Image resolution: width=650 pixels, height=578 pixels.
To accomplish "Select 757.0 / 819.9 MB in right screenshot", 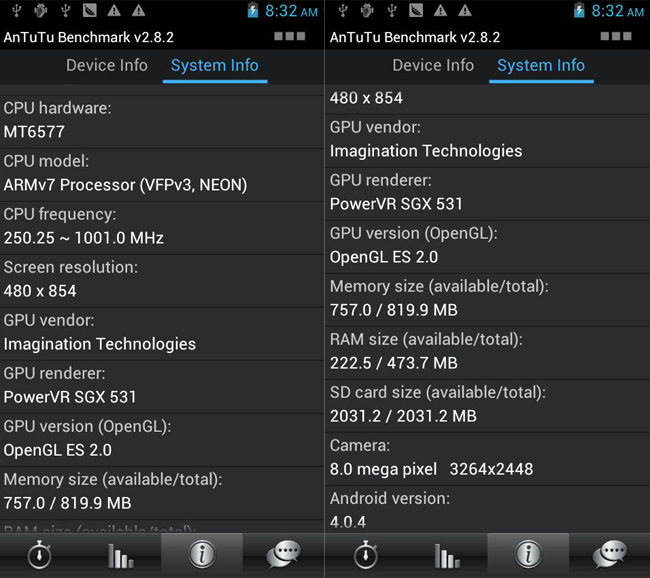I will [393, 311].
